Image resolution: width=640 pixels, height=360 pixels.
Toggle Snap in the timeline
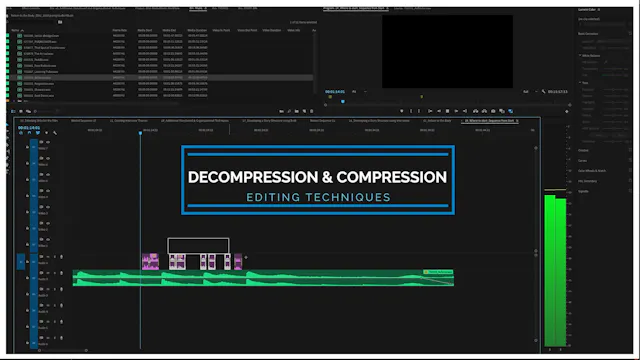pyautogui.click(x=29, y=133)
